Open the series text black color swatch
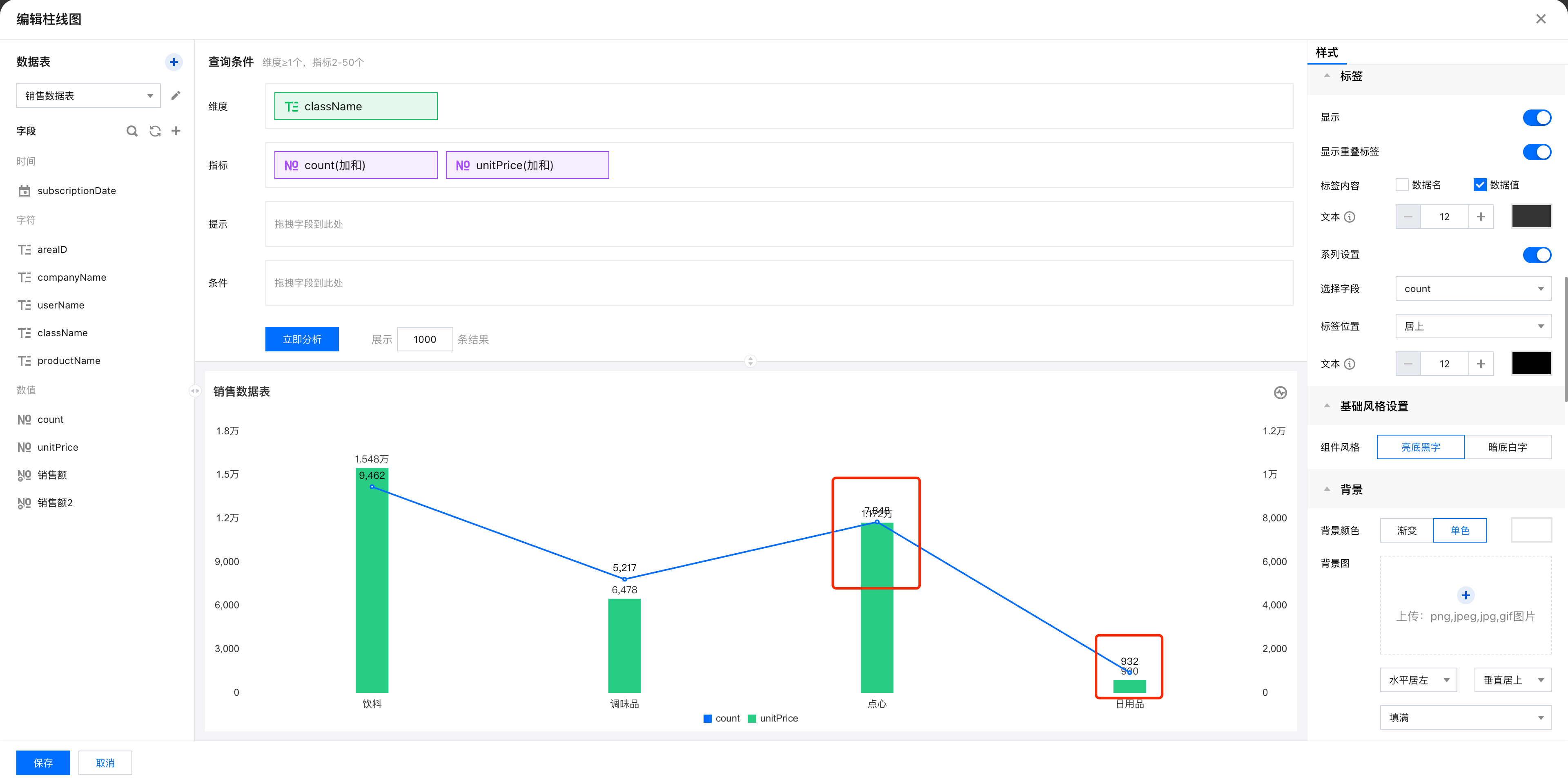Viewport: 1568px width, 782px height. [x=1531, y=364]
